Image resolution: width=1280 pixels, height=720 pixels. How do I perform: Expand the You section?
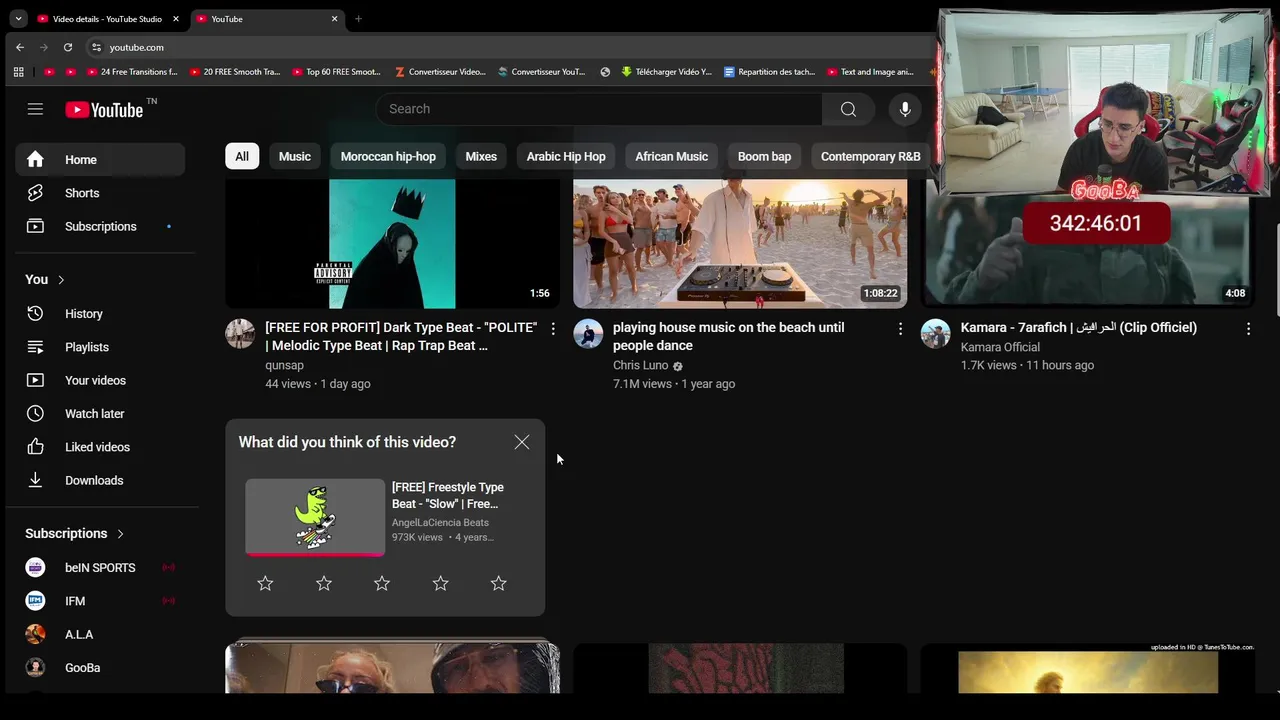45,280
